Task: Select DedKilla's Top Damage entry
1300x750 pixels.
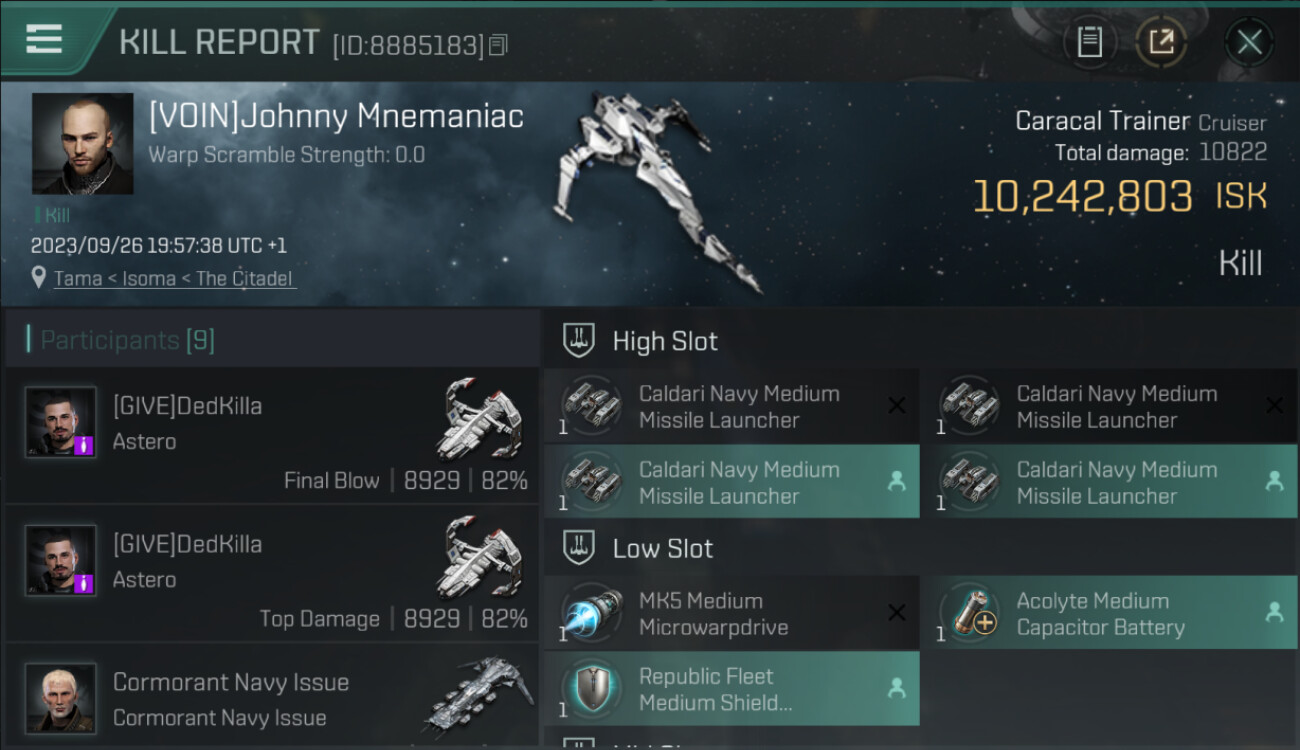Action: (x=272, y=573)
